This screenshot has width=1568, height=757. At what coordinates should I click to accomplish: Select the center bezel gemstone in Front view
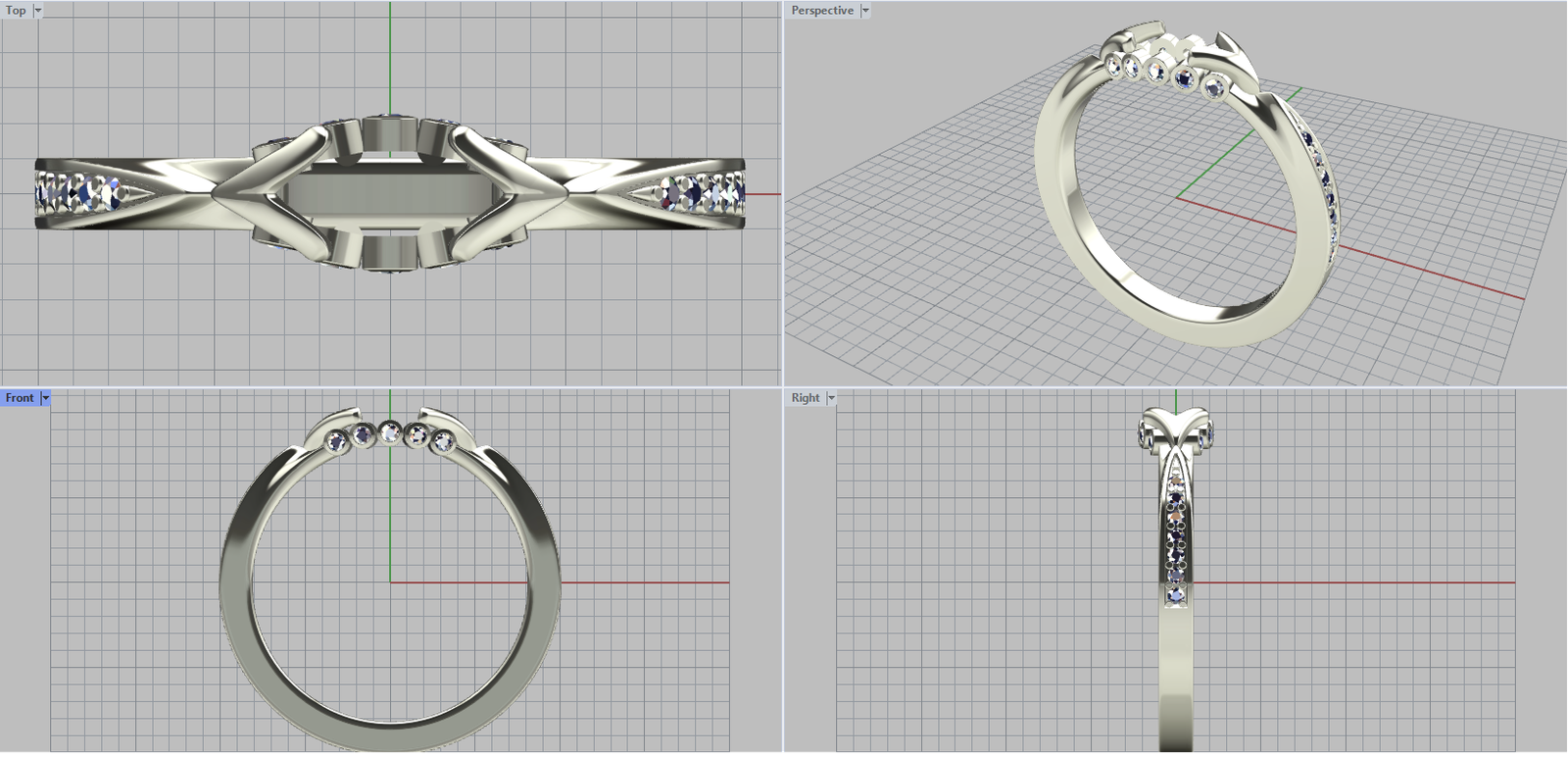(390, 431)
